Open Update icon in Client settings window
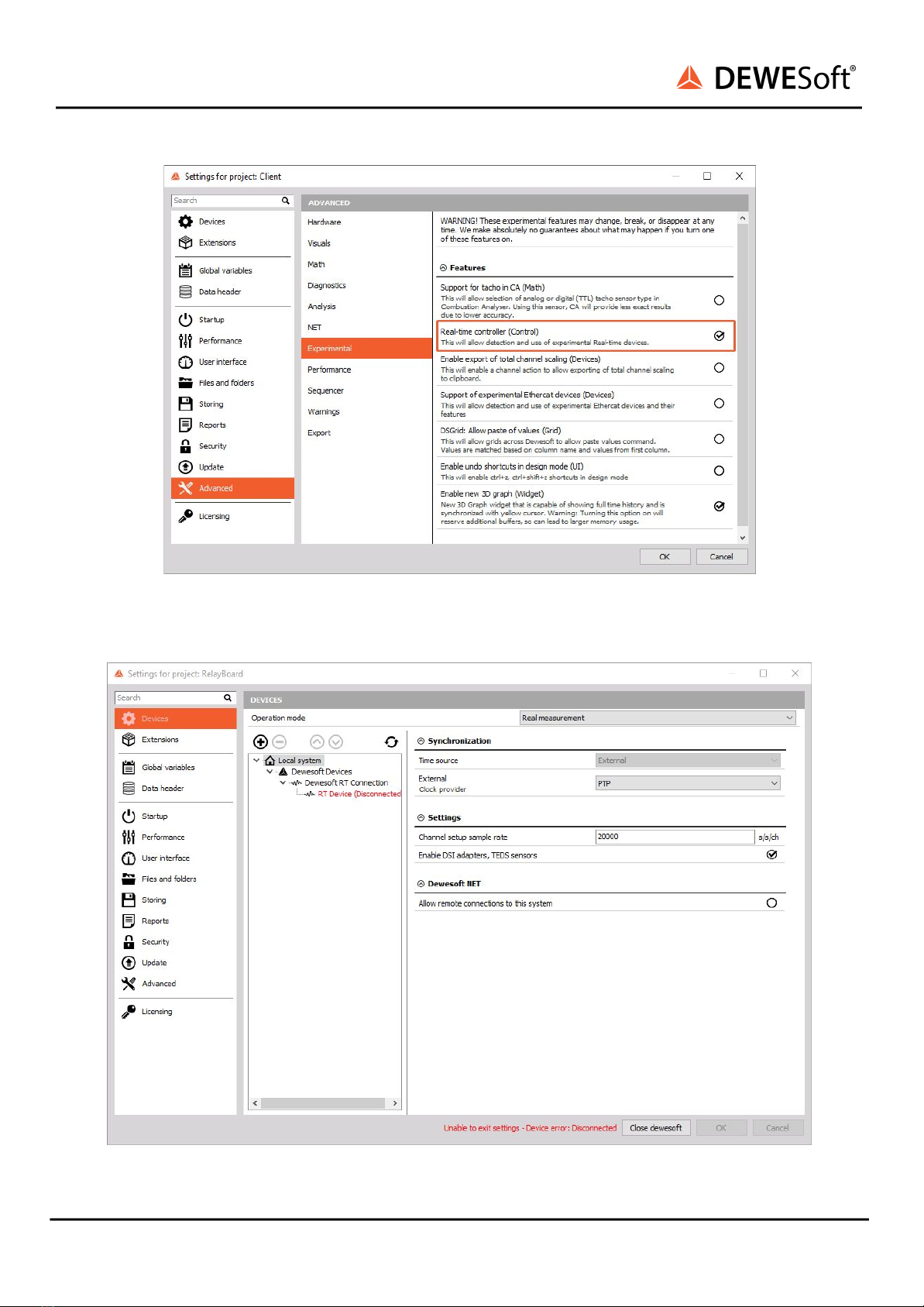Screen dimensions: 924x1307 [185, 467]
